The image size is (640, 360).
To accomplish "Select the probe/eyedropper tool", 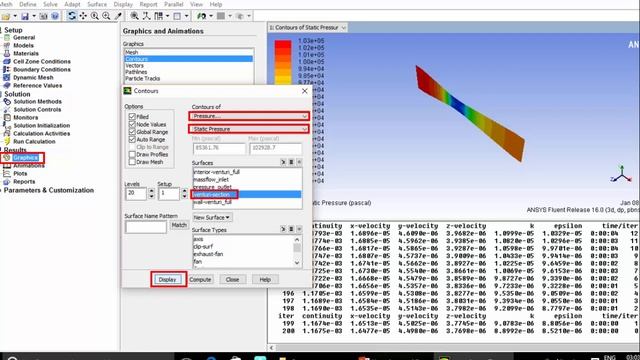I will (118, 16).
